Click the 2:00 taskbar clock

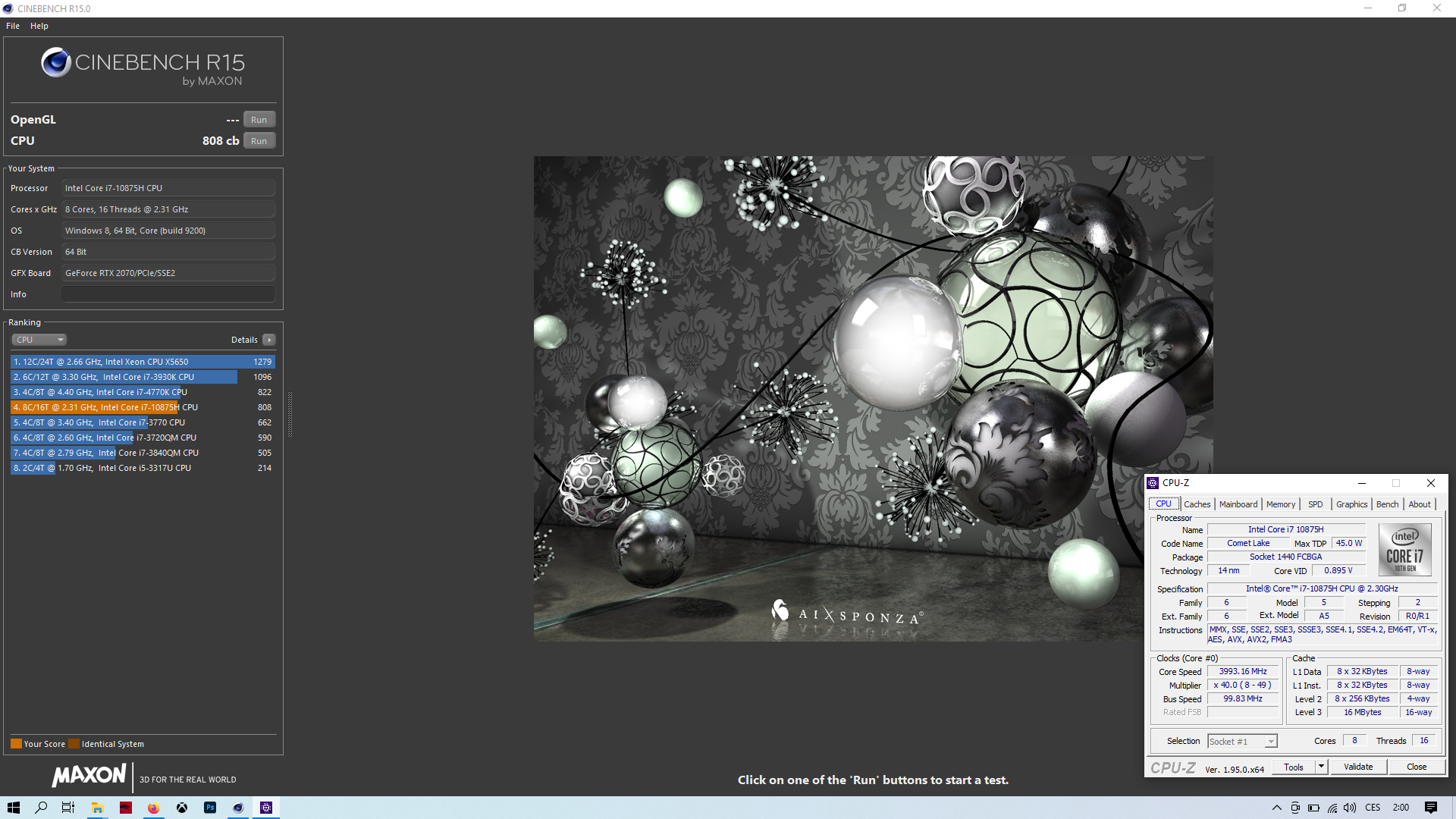[x=1401, y=808]
